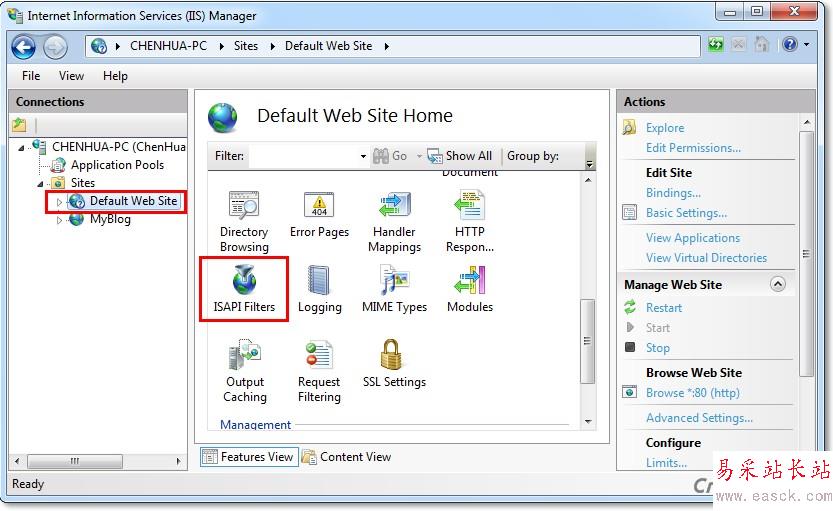This screenshot has width=833, height=511.
Task: Click feature list scroll down arrow
Action: (x=588, y=422)
